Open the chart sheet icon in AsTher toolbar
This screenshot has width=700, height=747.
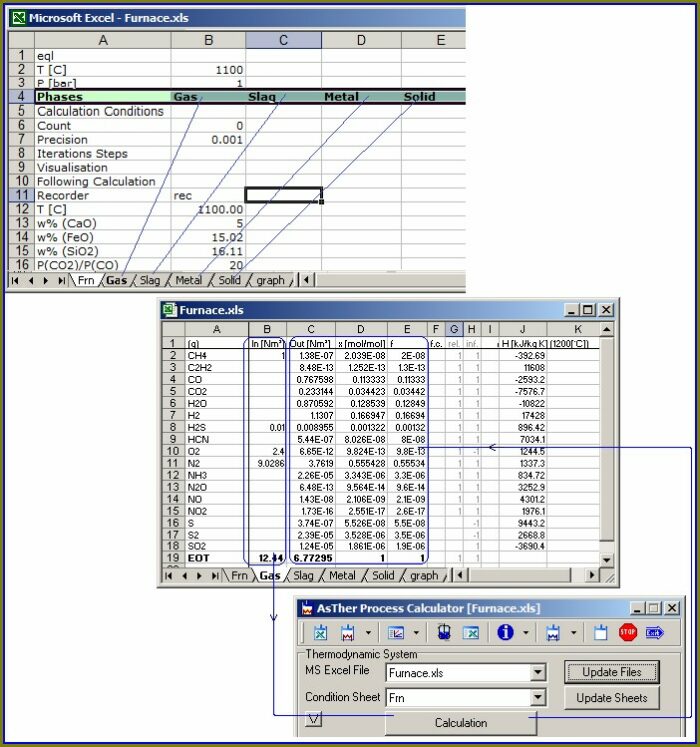(396, 633)
